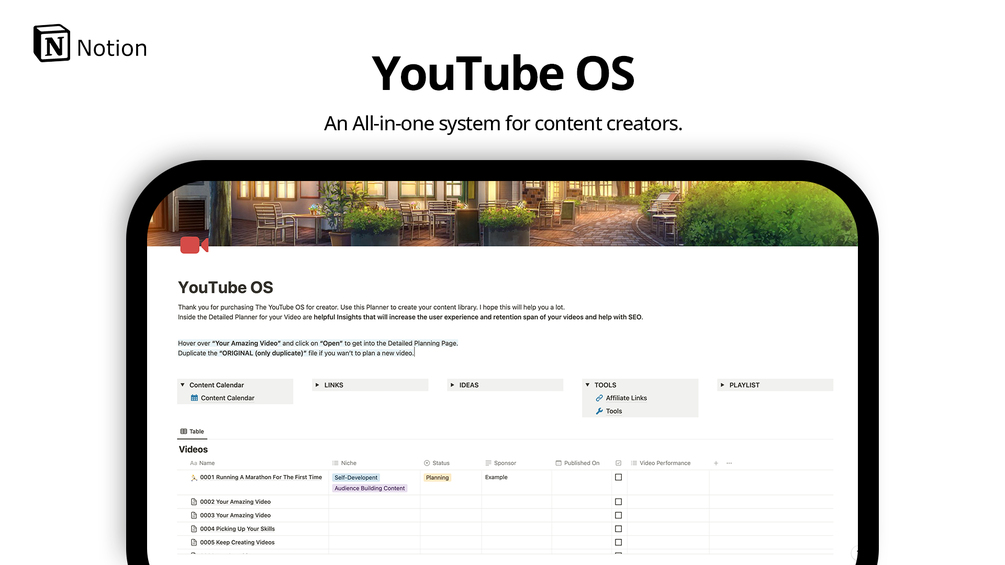1005x565 pixels.
Task: Expand the PLAYLIST toggle arrow
Action: (x=722, y=385)
